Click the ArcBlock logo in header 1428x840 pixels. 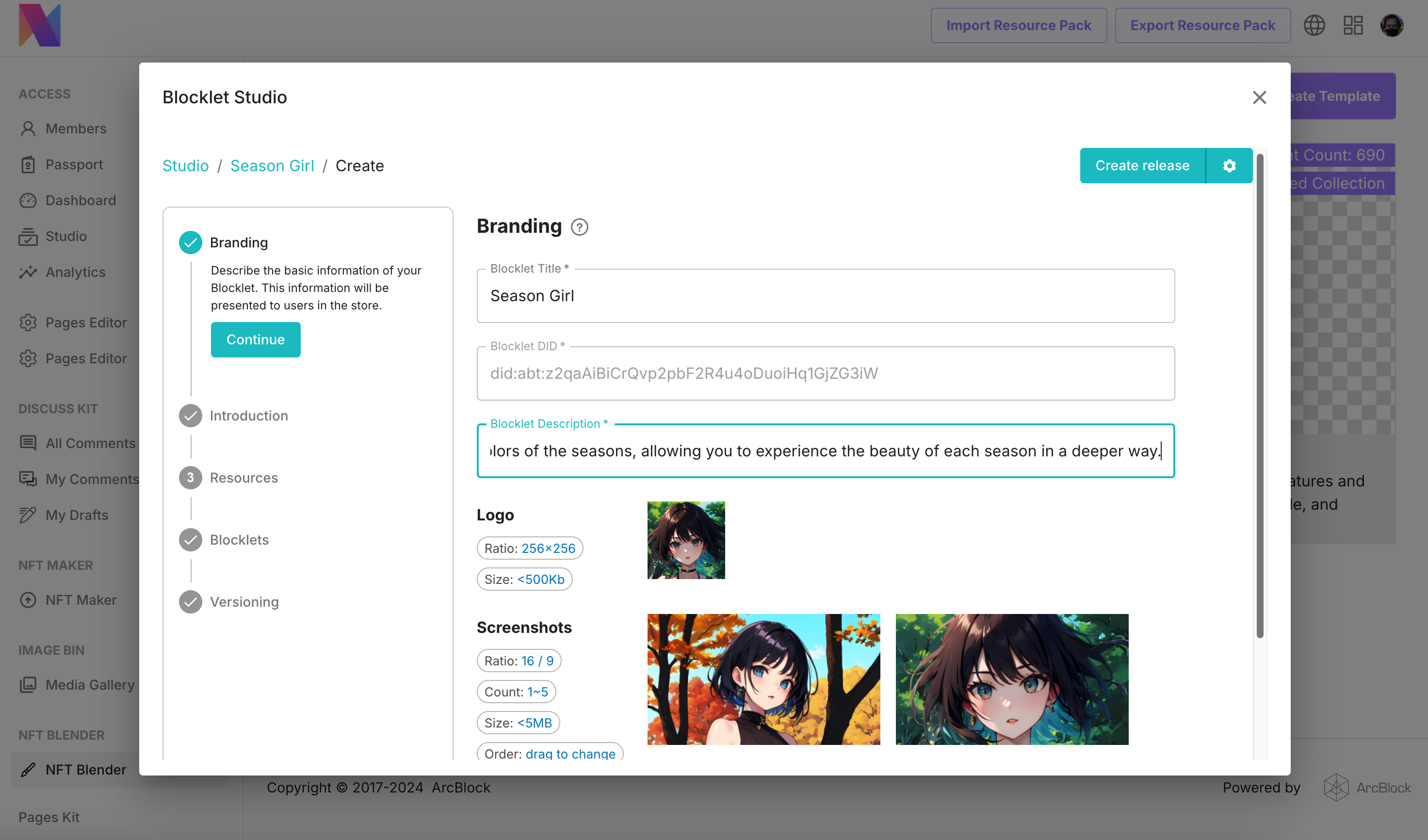[x=40, y=26]
